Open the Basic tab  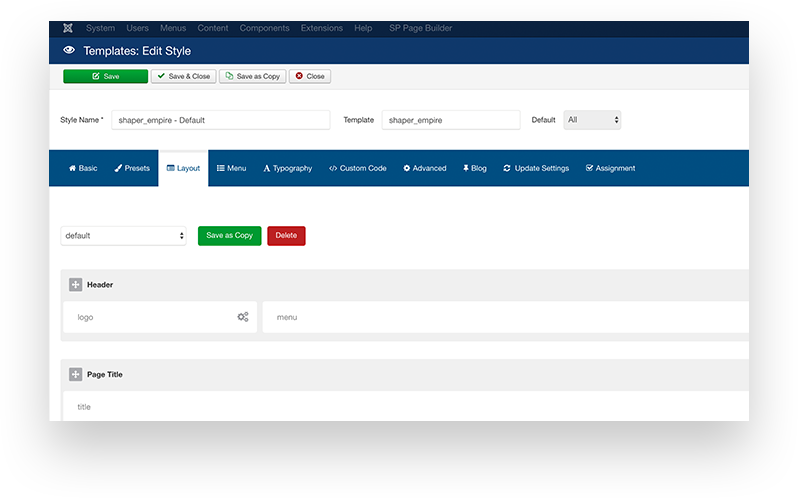83,168
